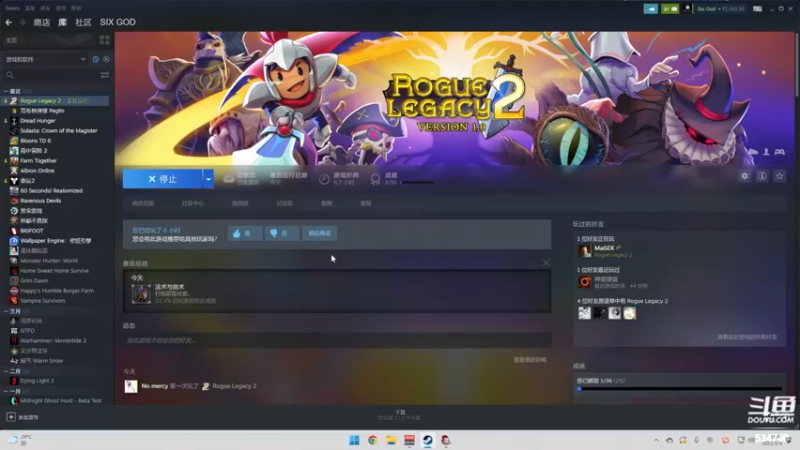Open the 法术与剑术 achievement thumbnail
Image resolution: width=800 pixels, height=450 pixels.
pos(141,294)
